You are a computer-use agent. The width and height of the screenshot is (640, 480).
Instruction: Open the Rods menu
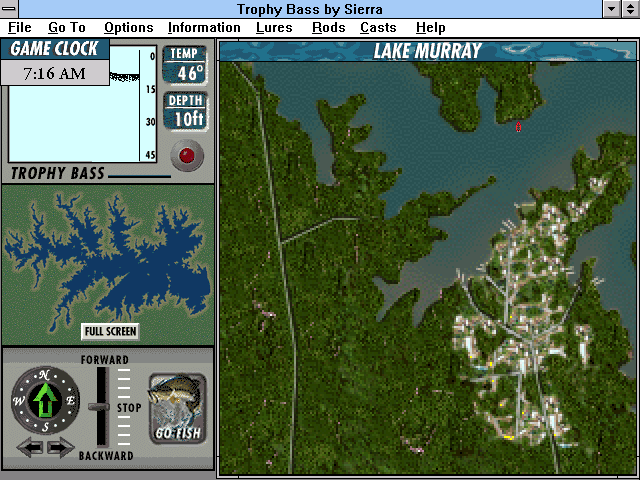click(329, 27)
